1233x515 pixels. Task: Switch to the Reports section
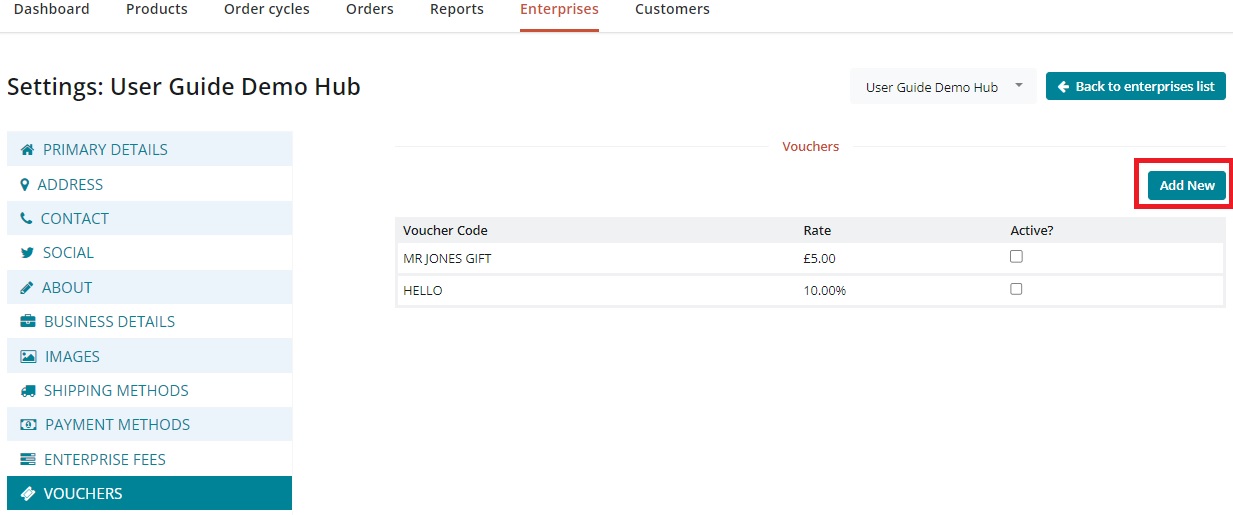point(456,10)
